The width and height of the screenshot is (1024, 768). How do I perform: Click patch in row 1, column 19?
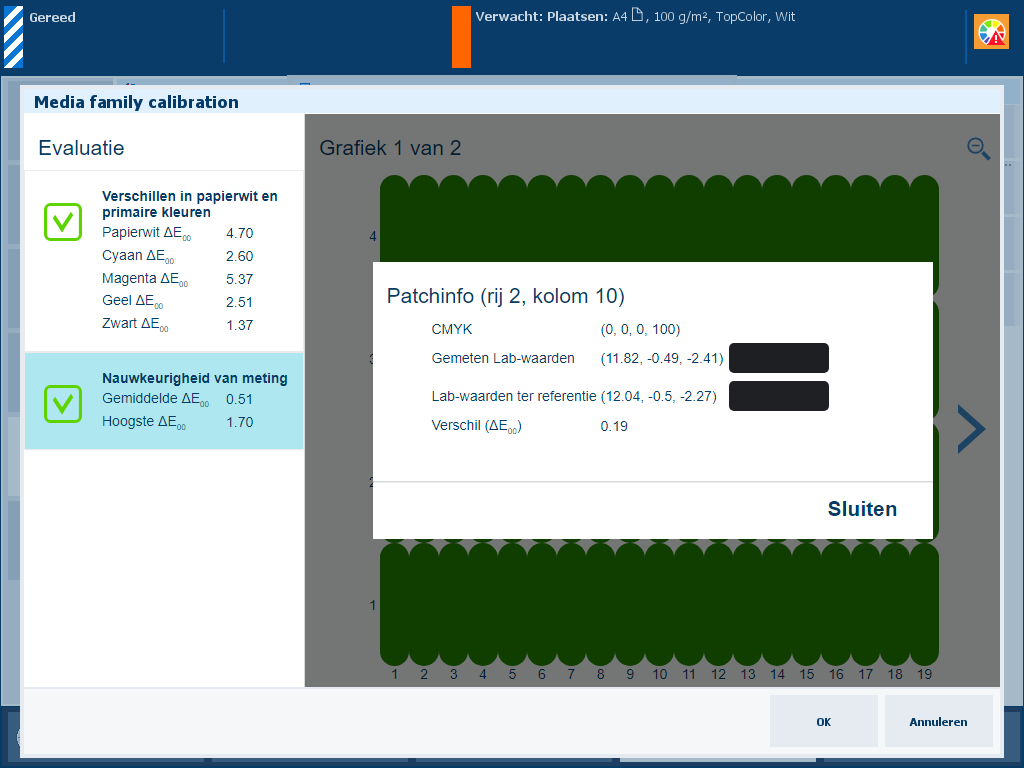tap(924, 604)
